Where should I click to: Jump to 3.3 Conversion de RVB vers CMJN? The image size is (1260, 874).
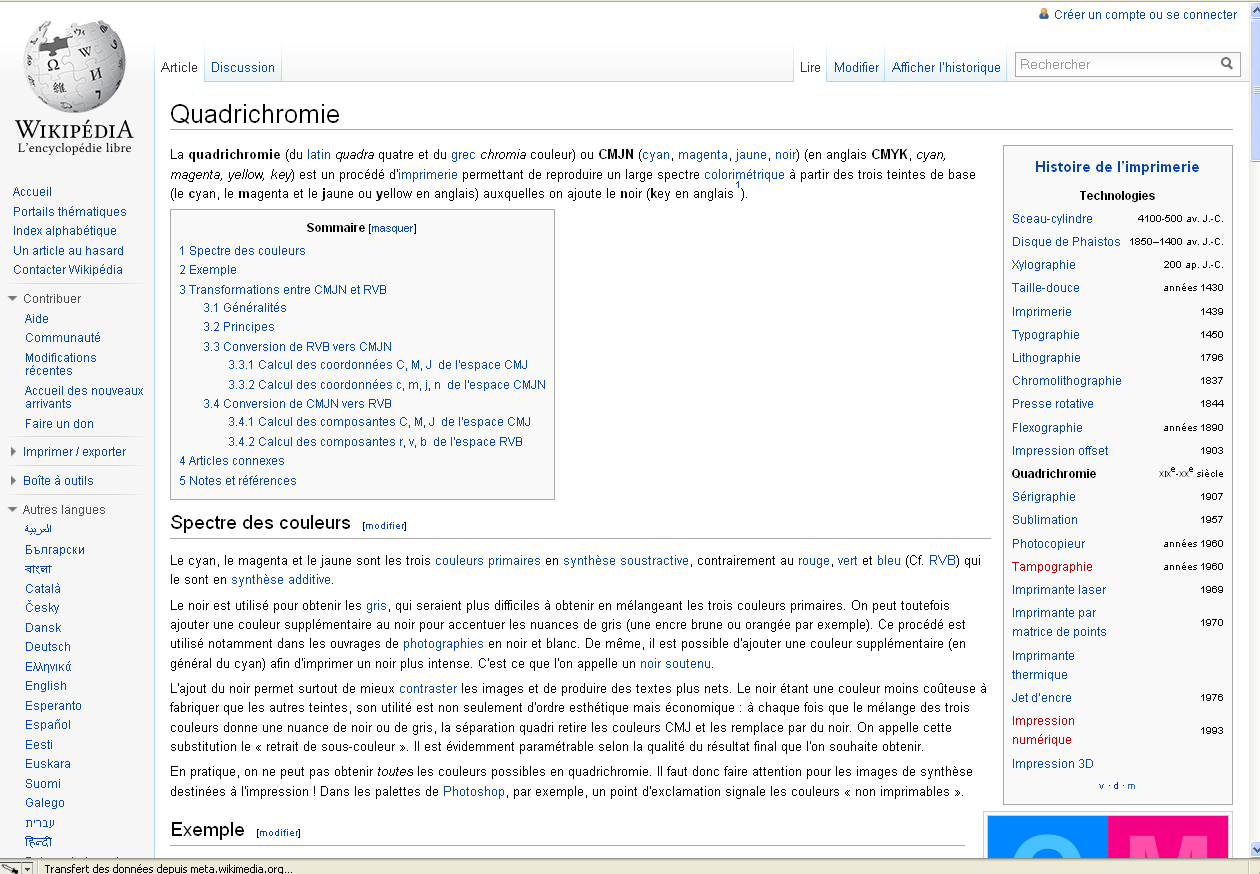click(297, 347)
